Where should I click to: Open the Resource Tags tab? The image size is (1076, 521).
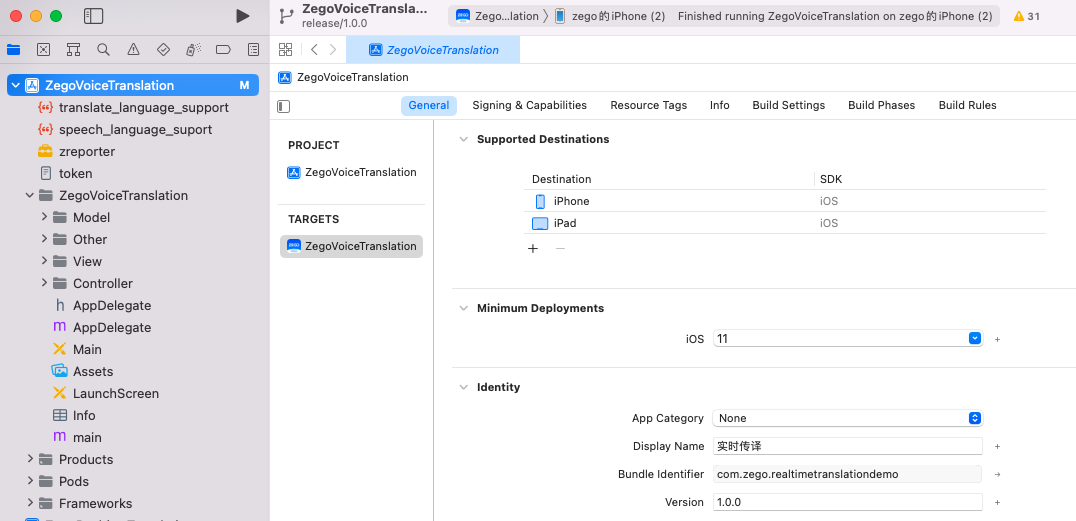(x=648, y=106)
